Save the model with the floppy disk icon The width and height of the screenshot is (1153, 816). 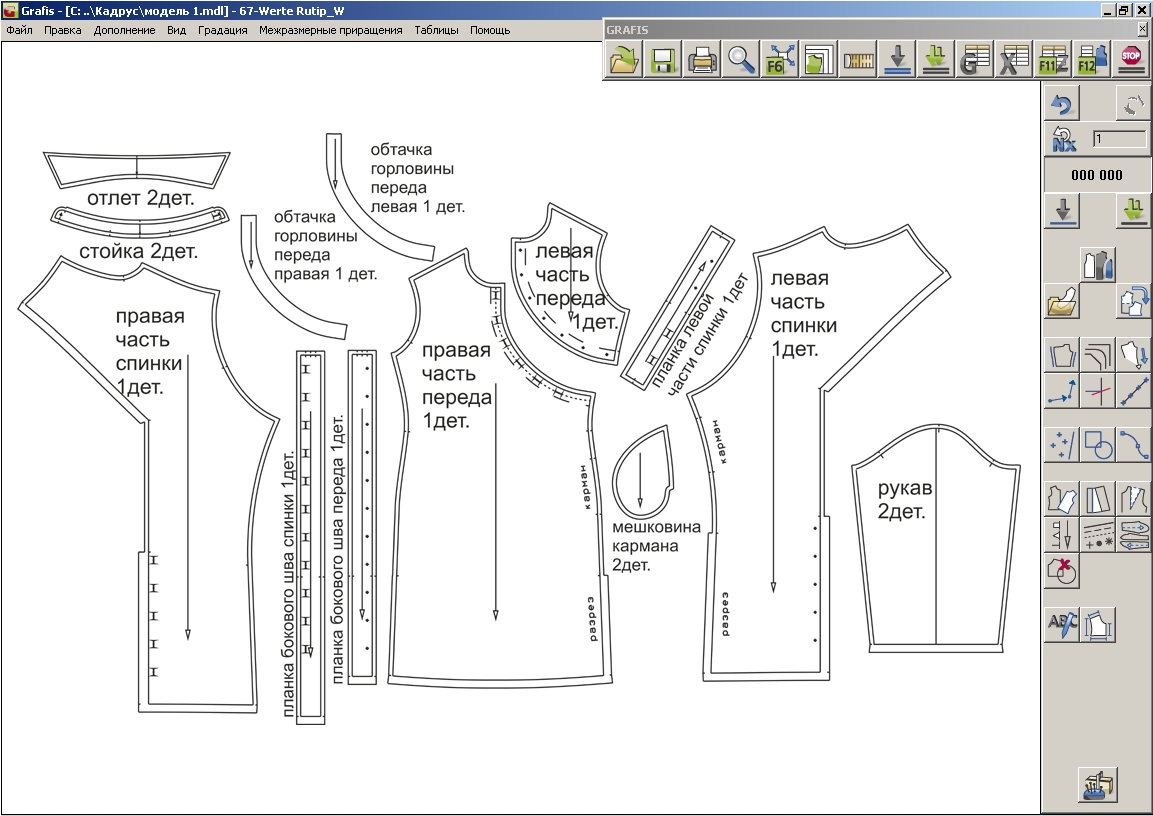tap(663, 60)
